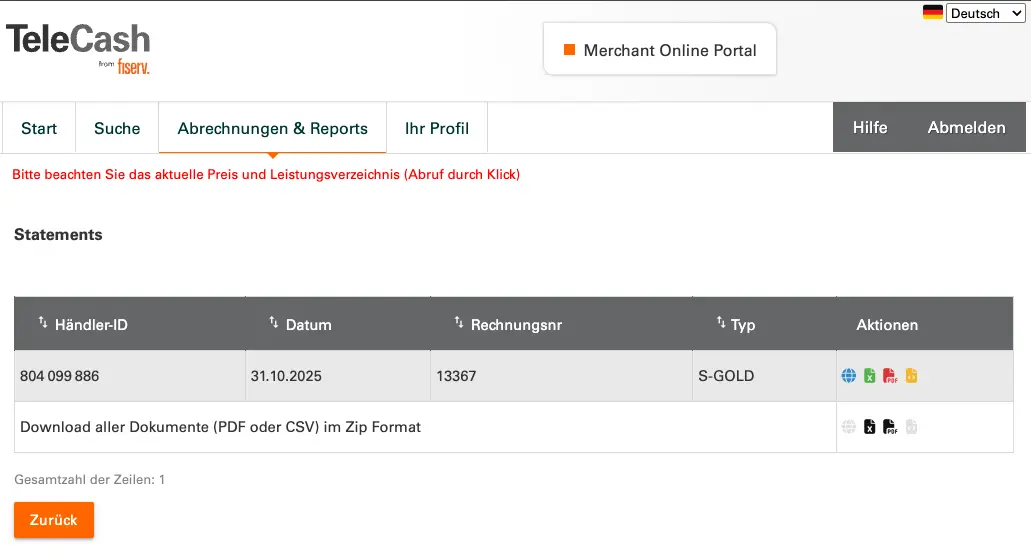Open the Suche tab
The height and width of the screenshot is (555, 1031).
(x=117, y=128)
